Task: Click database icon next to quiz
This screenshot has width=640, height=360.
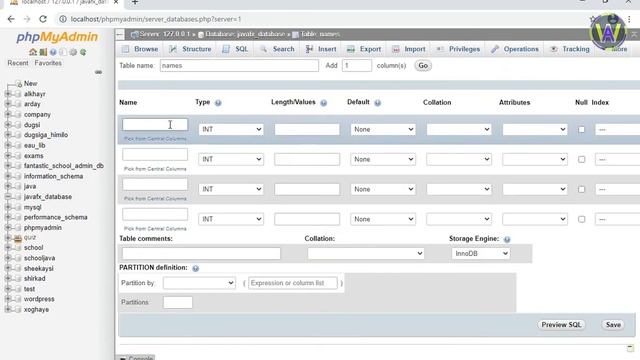Action: [x=18, y=238]
